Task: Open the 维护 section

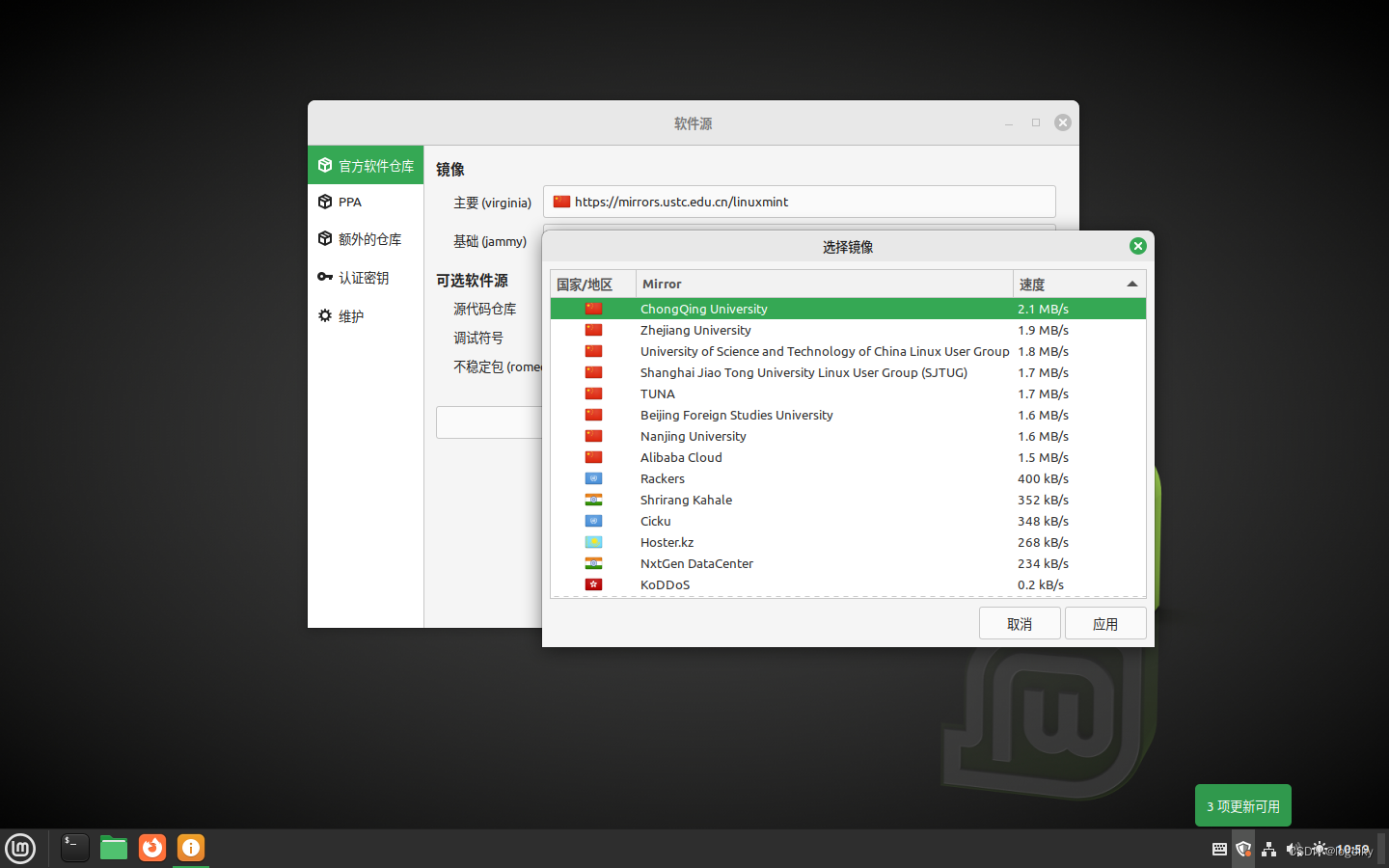Action: pos(366,316)
